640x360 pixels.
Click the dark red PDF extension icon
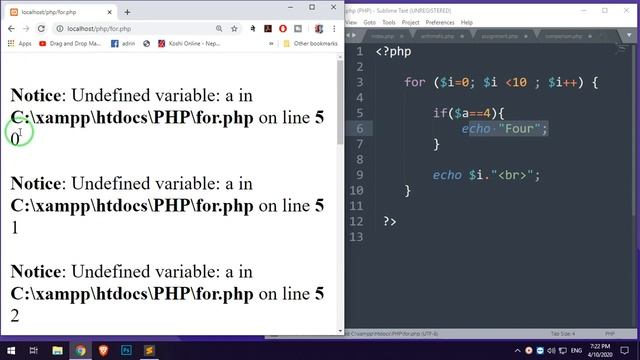[x=268, y=29]
